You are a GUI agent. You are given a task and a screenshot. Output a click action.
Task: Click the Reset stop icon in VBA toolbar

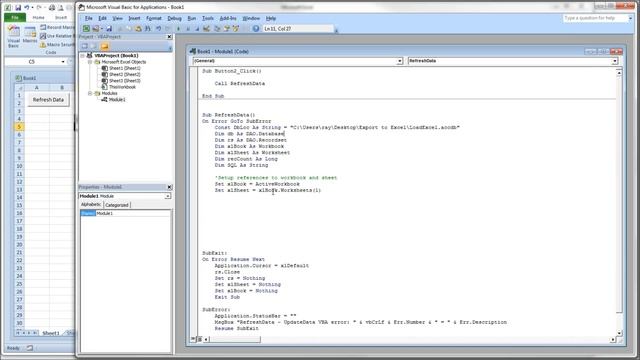(197, 29)
